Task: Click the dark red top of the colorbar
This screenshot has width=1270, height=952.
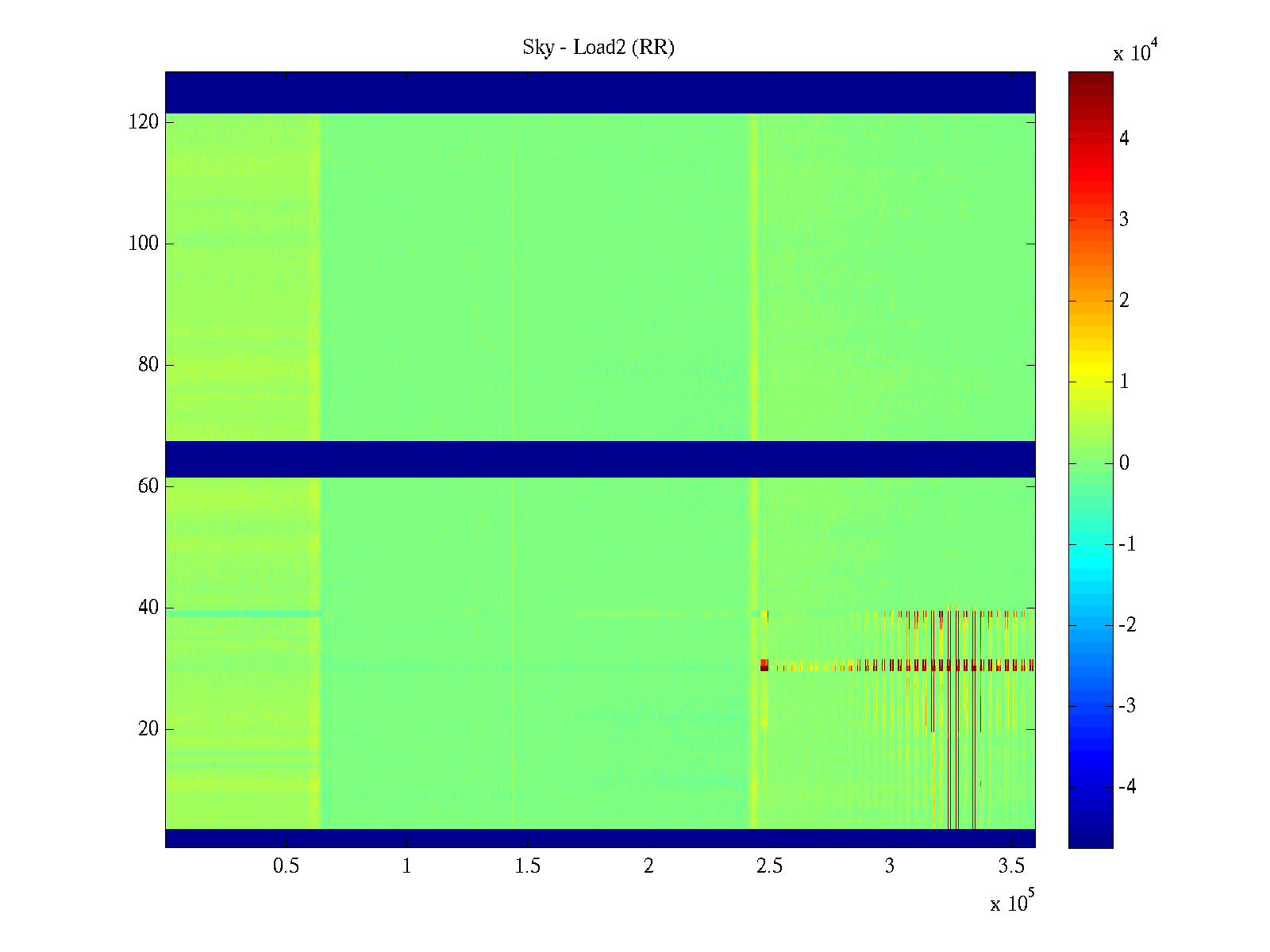Action: coord(1091,78)
